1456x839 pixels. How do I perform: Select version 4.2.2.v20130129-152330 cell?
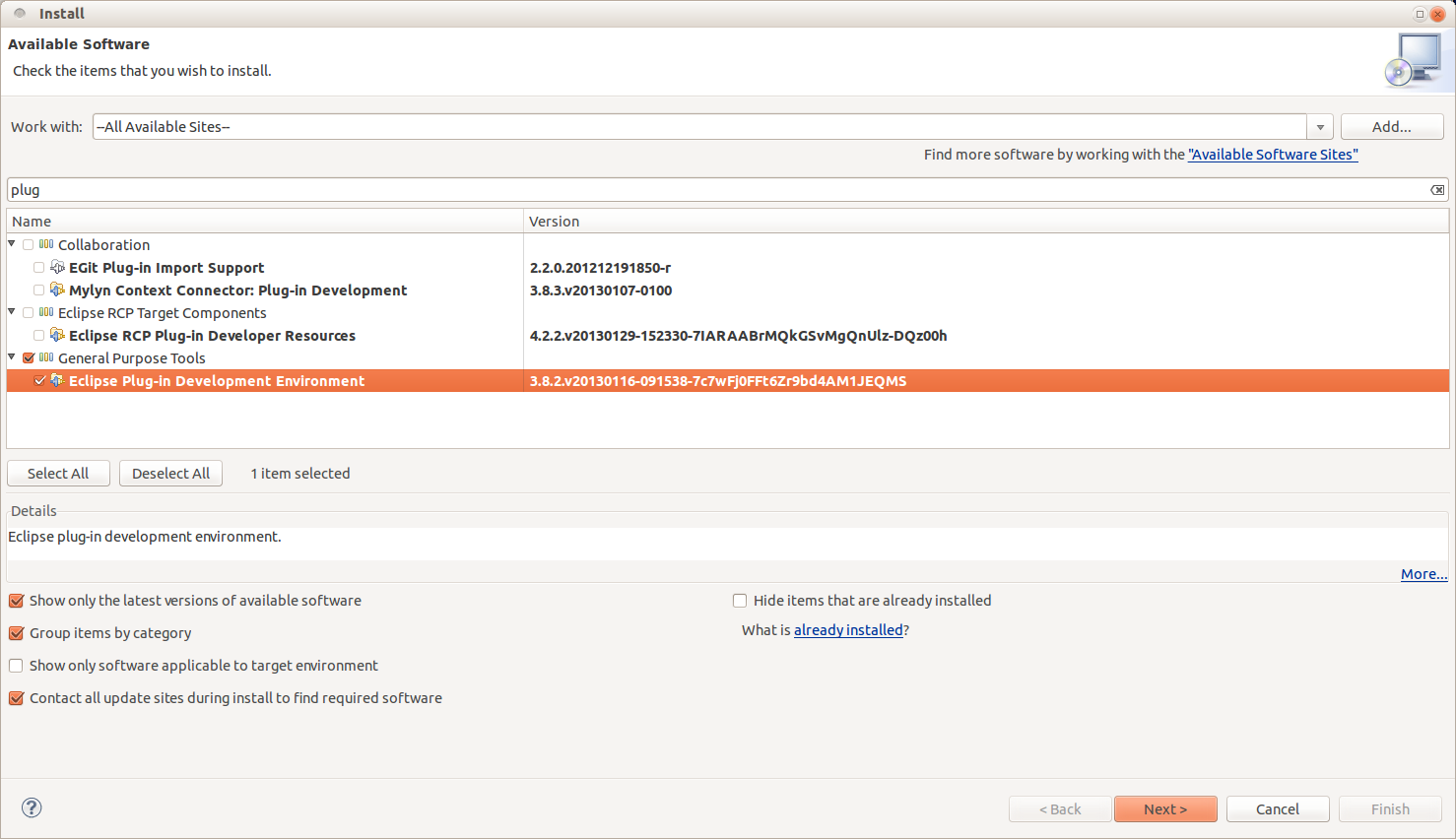(739, 336)
